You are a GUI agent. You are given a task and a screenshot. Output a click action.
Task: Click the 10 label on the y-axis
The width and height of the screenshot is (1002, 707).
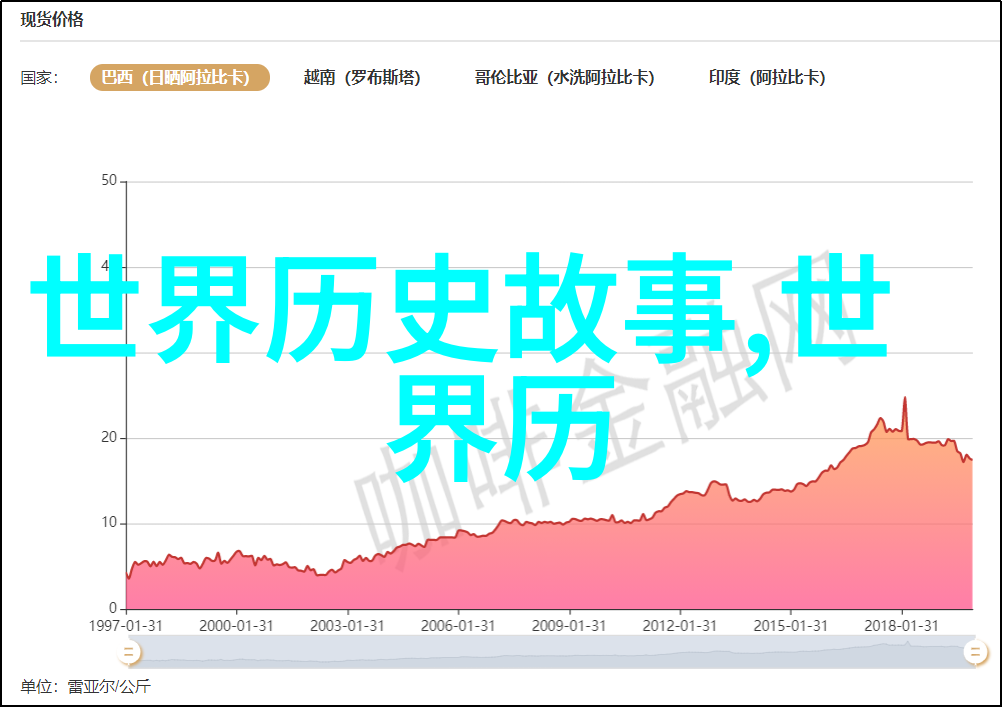point(109,523)
